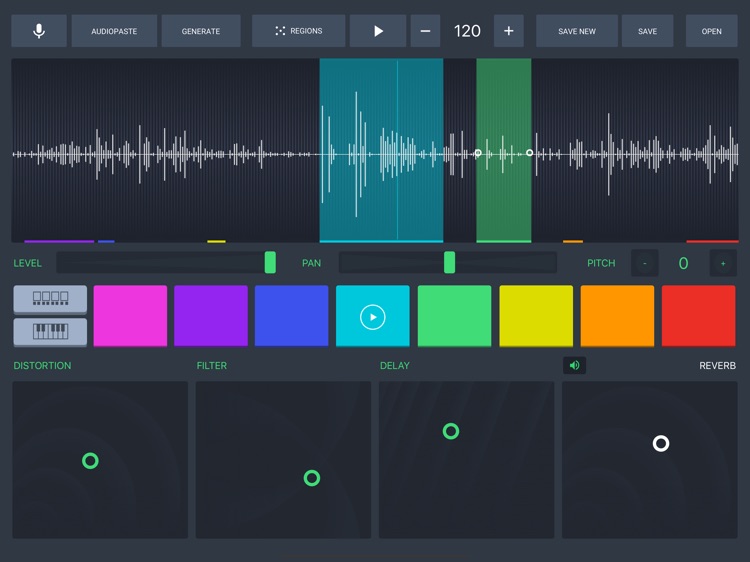The height and width of the screenshot is (562, 750).
Task: Select the 120 tempo value
Action: [x=467, y=31]
